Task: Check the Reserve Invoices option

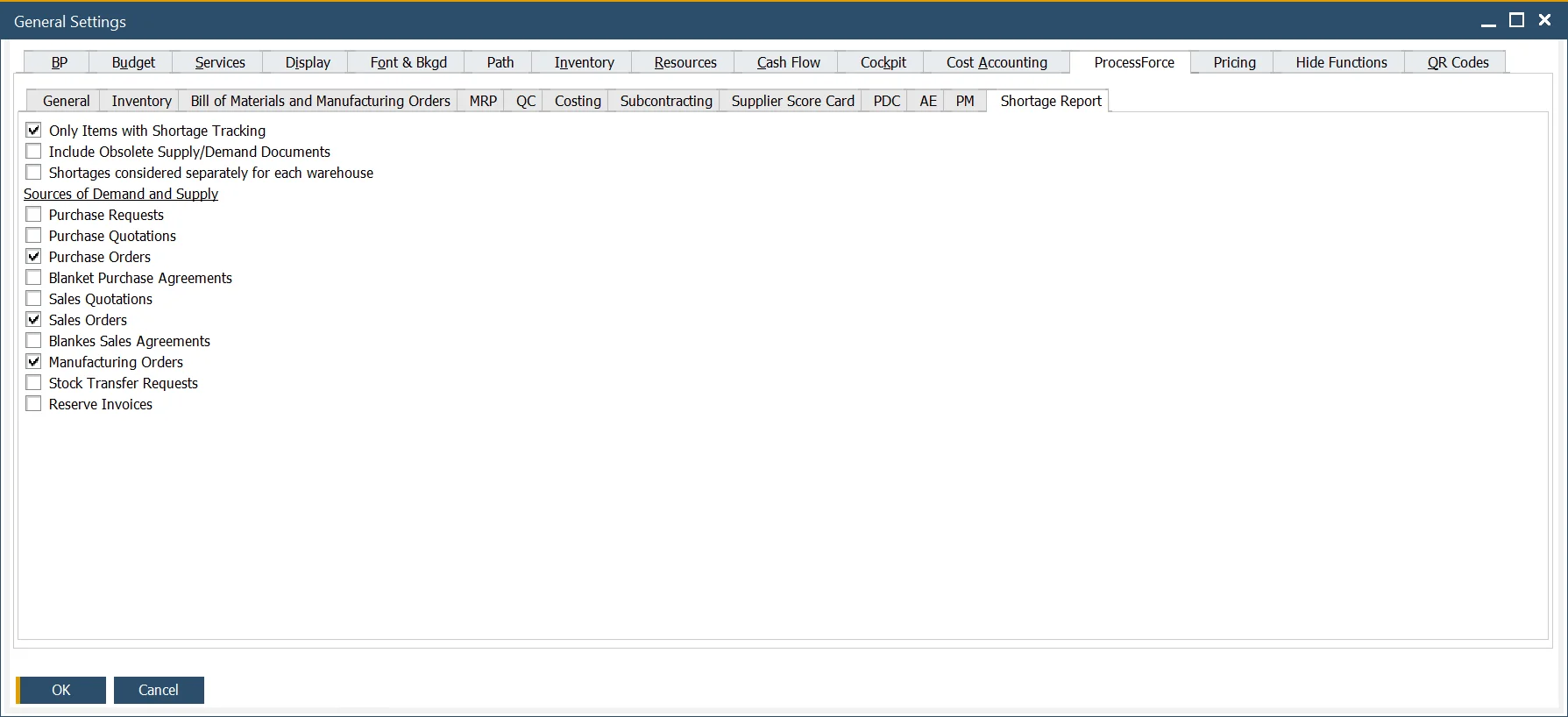Action: [x=33, y=404]
